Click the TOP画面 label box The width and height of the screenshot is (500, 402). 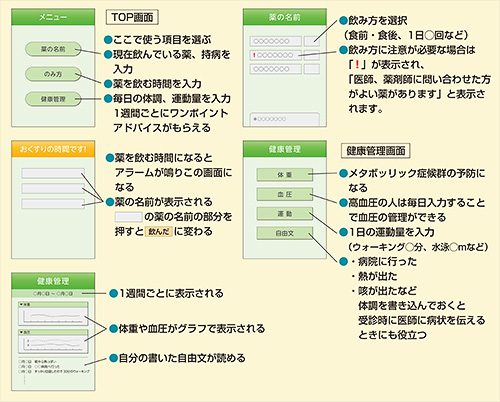tap(132, 17)
